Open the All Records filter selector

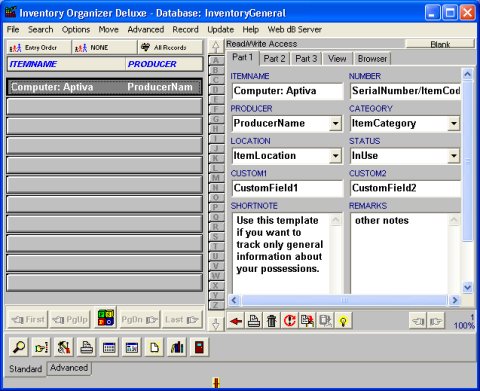[170, 47]
